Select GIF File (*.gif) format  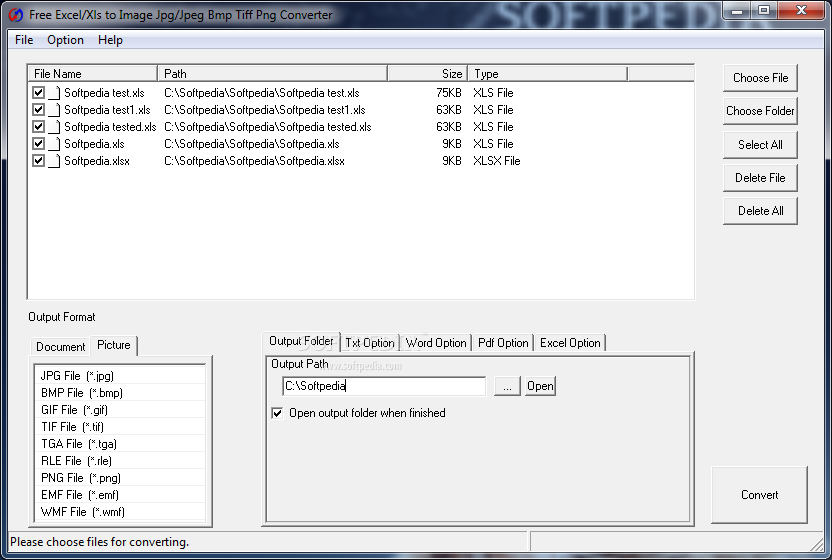[120, 410]
